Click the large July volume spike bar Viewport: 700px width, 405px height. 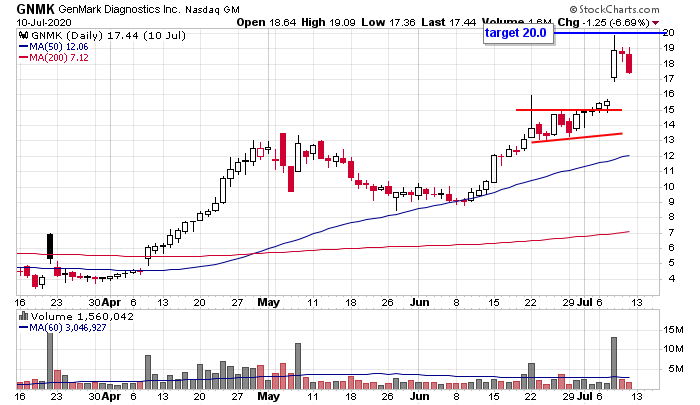tap(614, 363)
